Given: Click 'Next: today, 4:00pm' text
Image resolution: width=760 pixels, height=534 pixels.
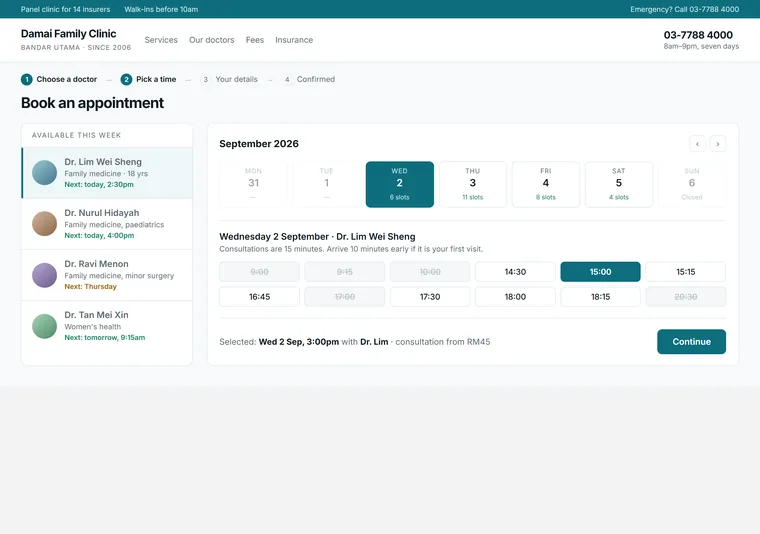Looking at the screenshot, I should [99, 236].
